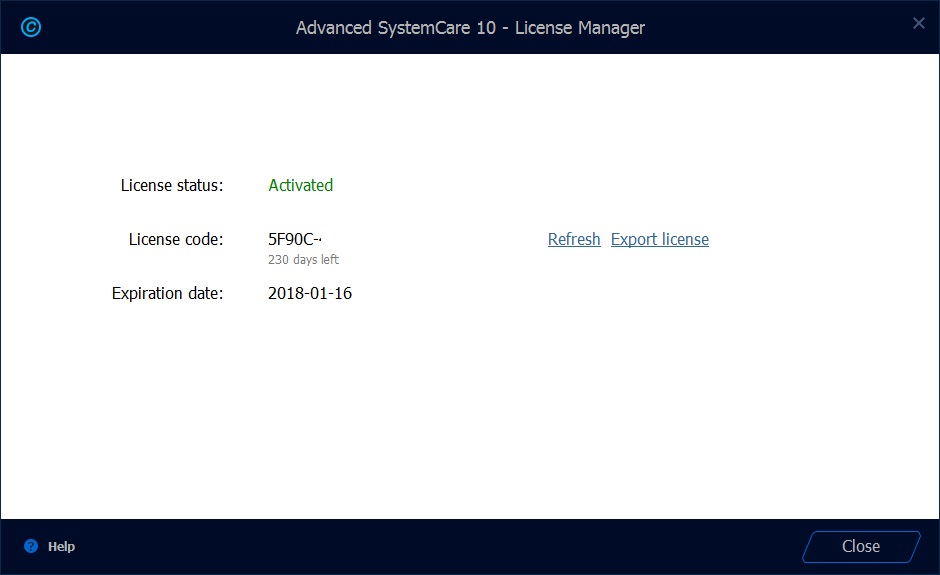Close the License Manager window with X
The image size is (940, 575).
[918, 23]
